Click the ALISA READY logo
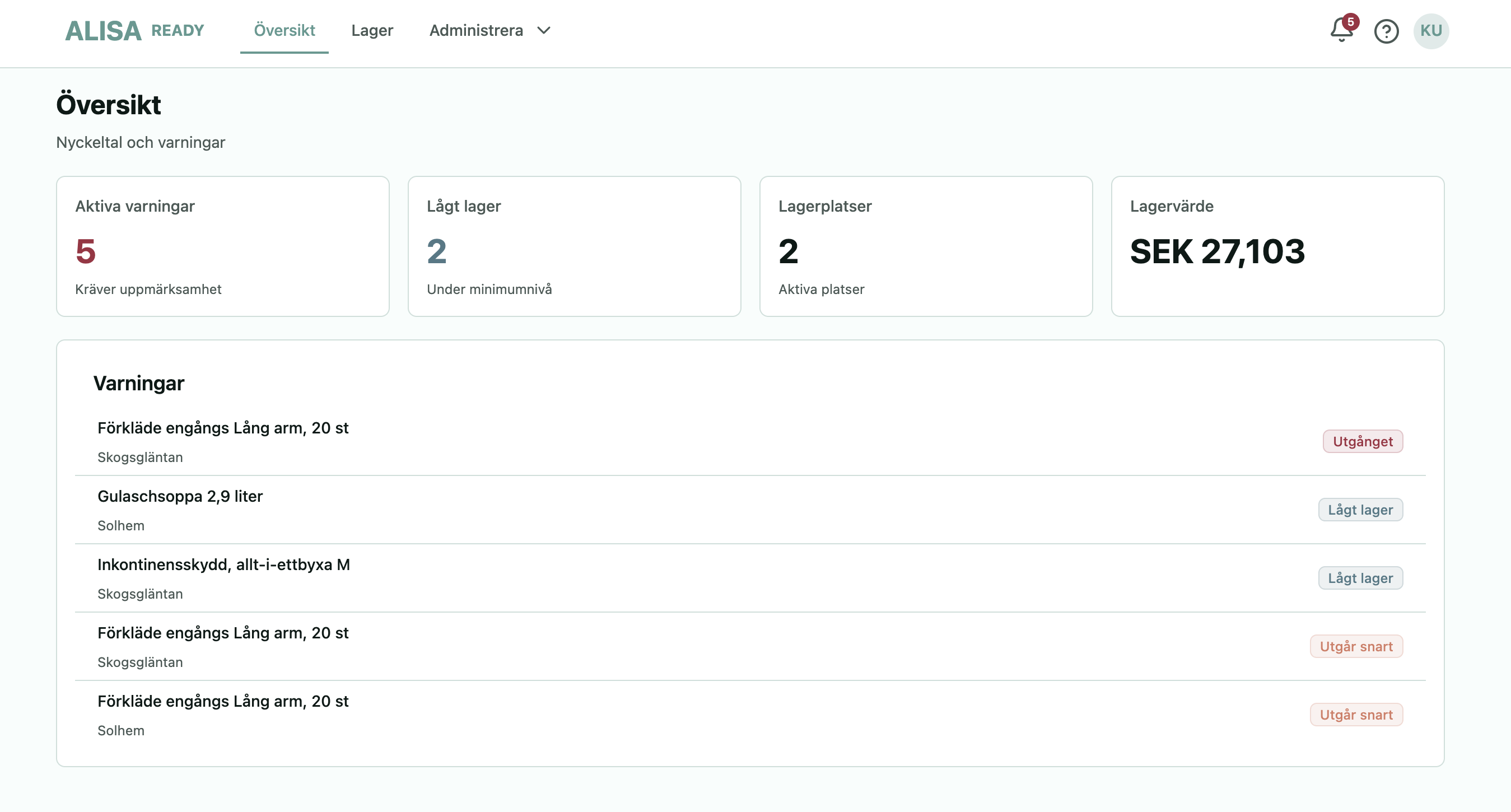This screenshot has width=1511, height=812. 134,31
